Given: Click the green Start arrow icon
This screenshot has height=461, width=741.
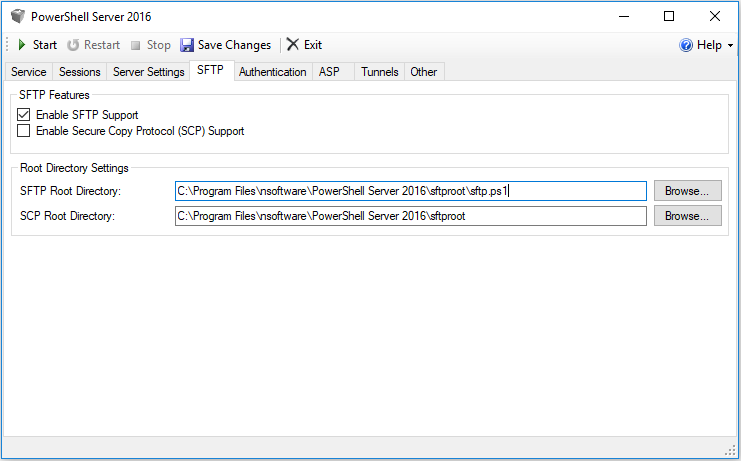Looking at the screenshot, I should tap(22, 45).
